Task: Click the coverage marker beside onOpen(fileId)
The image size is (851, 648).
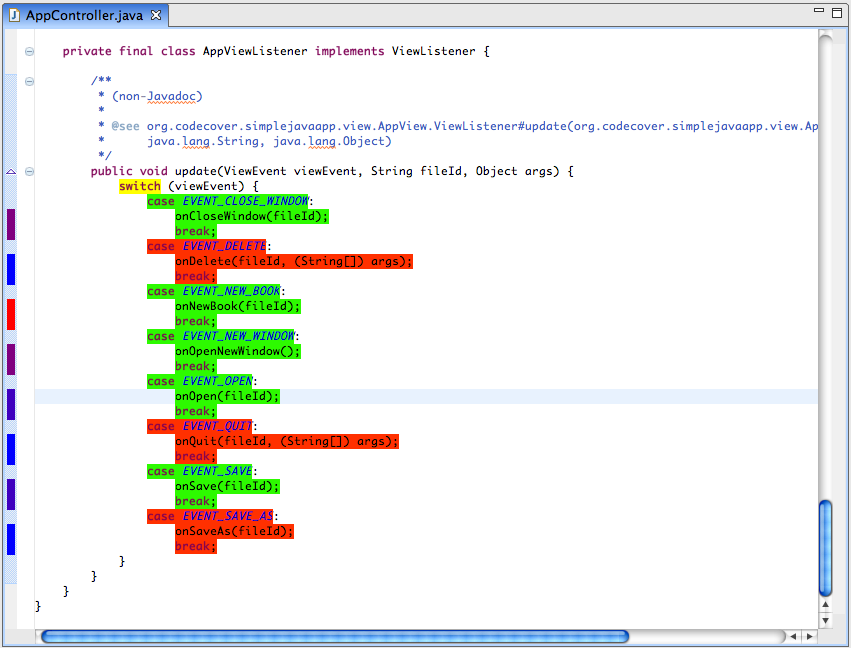Action: click(x=11, y=404)
